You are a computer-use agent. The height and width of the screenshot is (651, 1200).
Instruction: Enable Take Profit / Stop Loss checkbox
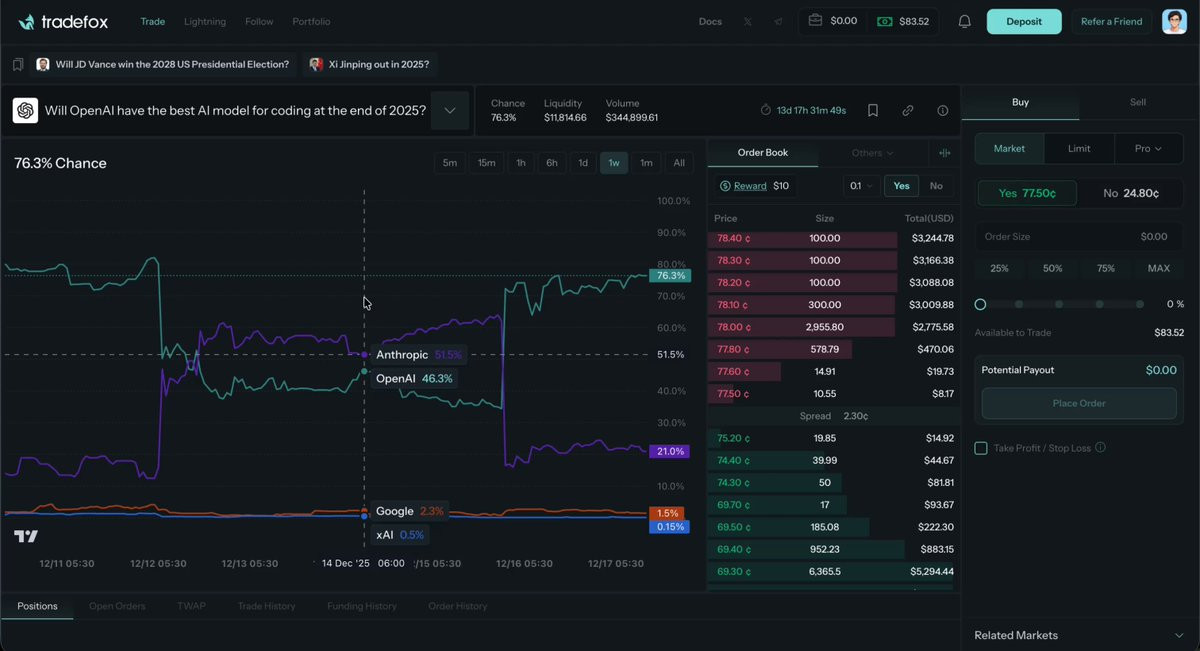tap(981, 448)
